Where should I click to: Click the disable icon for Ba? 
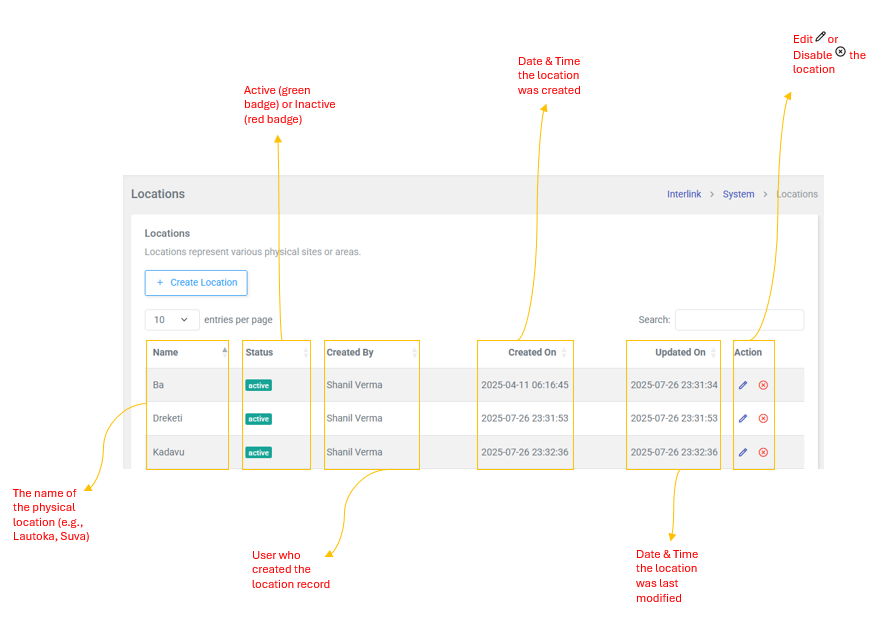tap(763, 385)
